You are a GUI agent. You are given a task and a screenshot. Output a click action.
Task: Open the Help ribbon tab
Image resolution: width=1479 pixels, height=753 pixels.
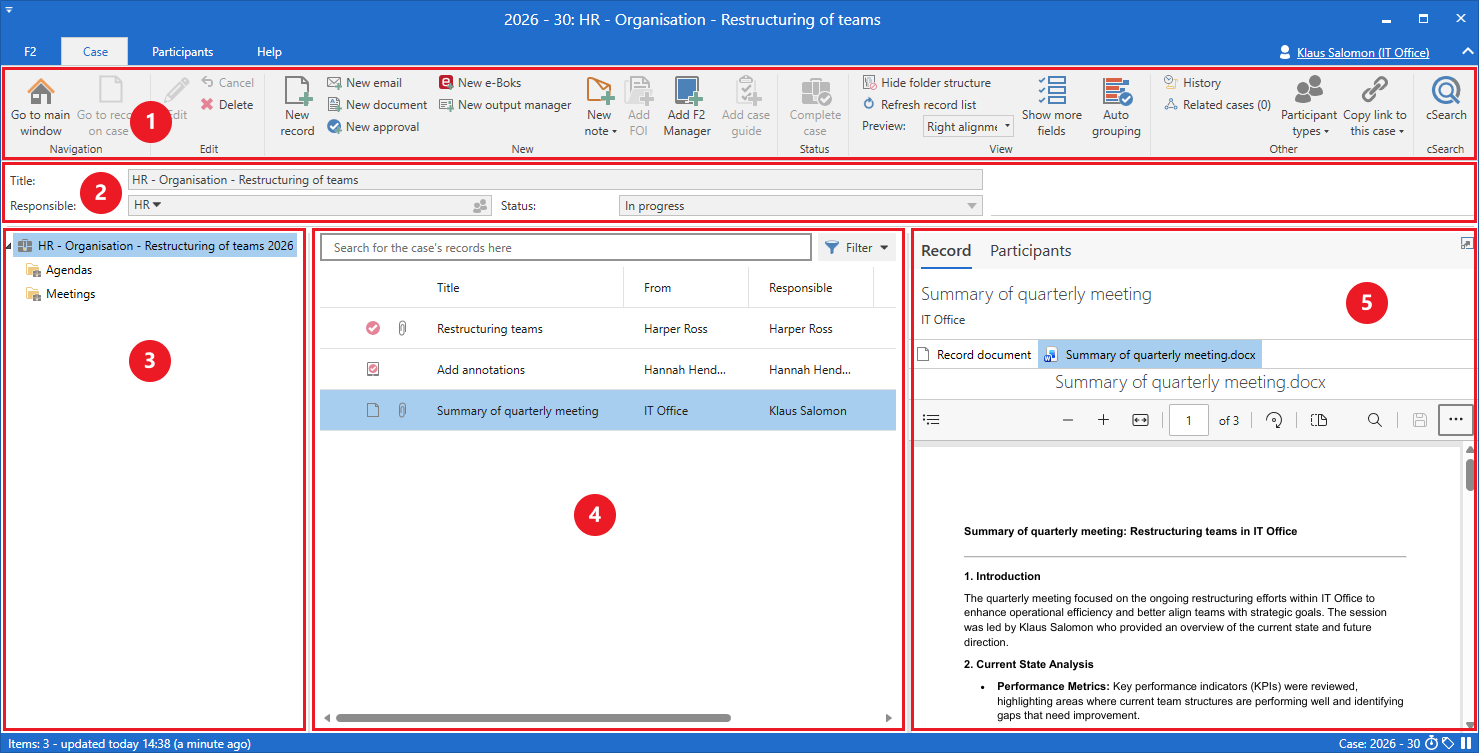pyautogui.click(x=269, y=52)
